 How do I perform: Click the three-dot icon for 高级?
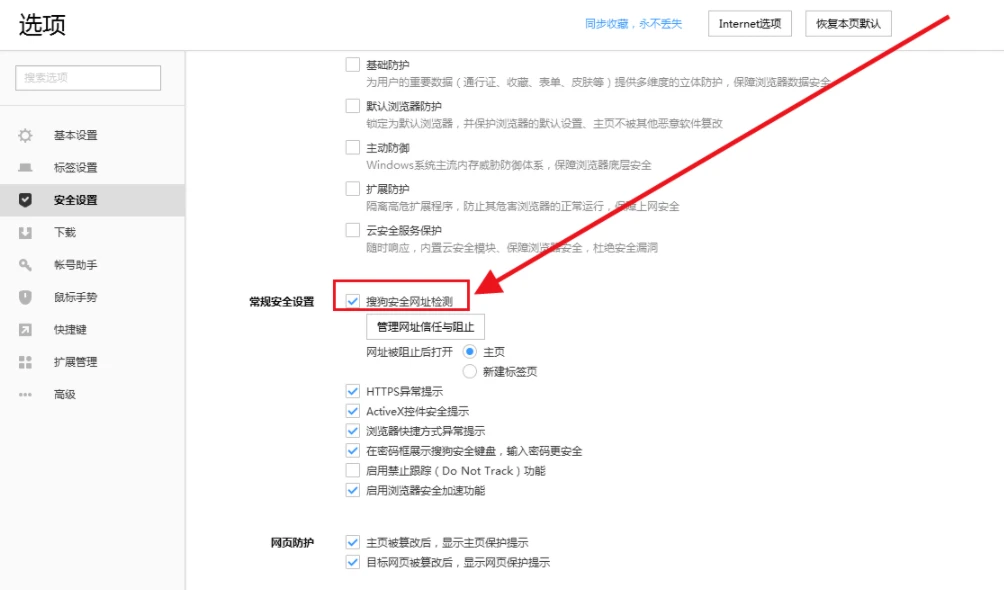pyautogui.click(x=26, y=395)
